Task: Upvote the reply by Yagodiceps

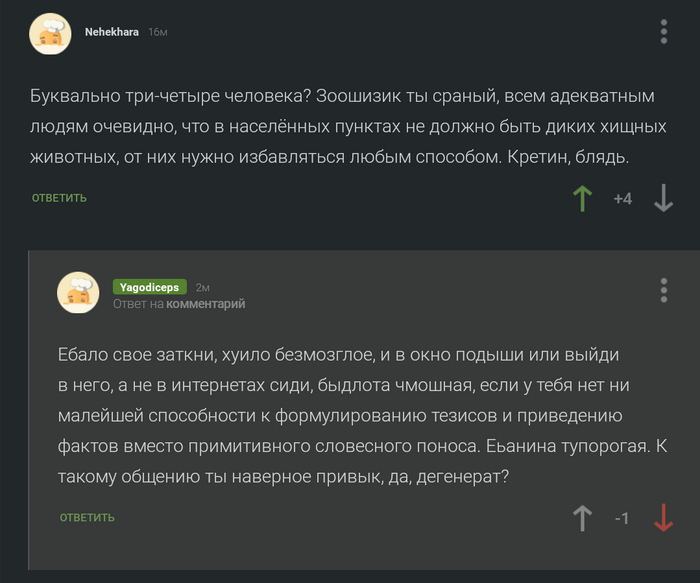Action: click(581, 518)
